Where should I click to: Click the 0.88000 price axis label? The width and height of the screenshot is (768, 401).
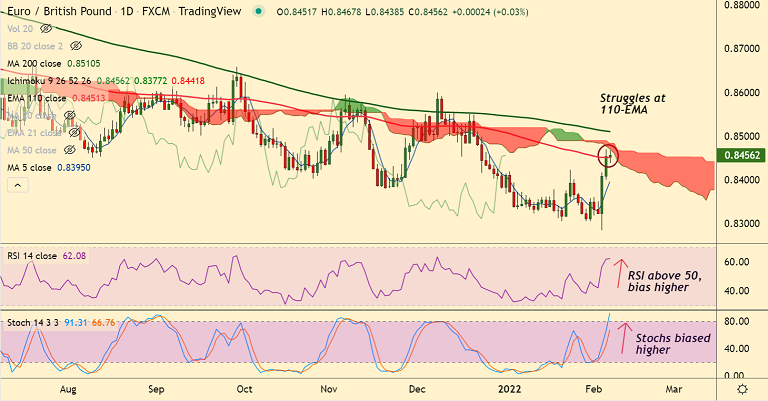click(x=742, y=5)
